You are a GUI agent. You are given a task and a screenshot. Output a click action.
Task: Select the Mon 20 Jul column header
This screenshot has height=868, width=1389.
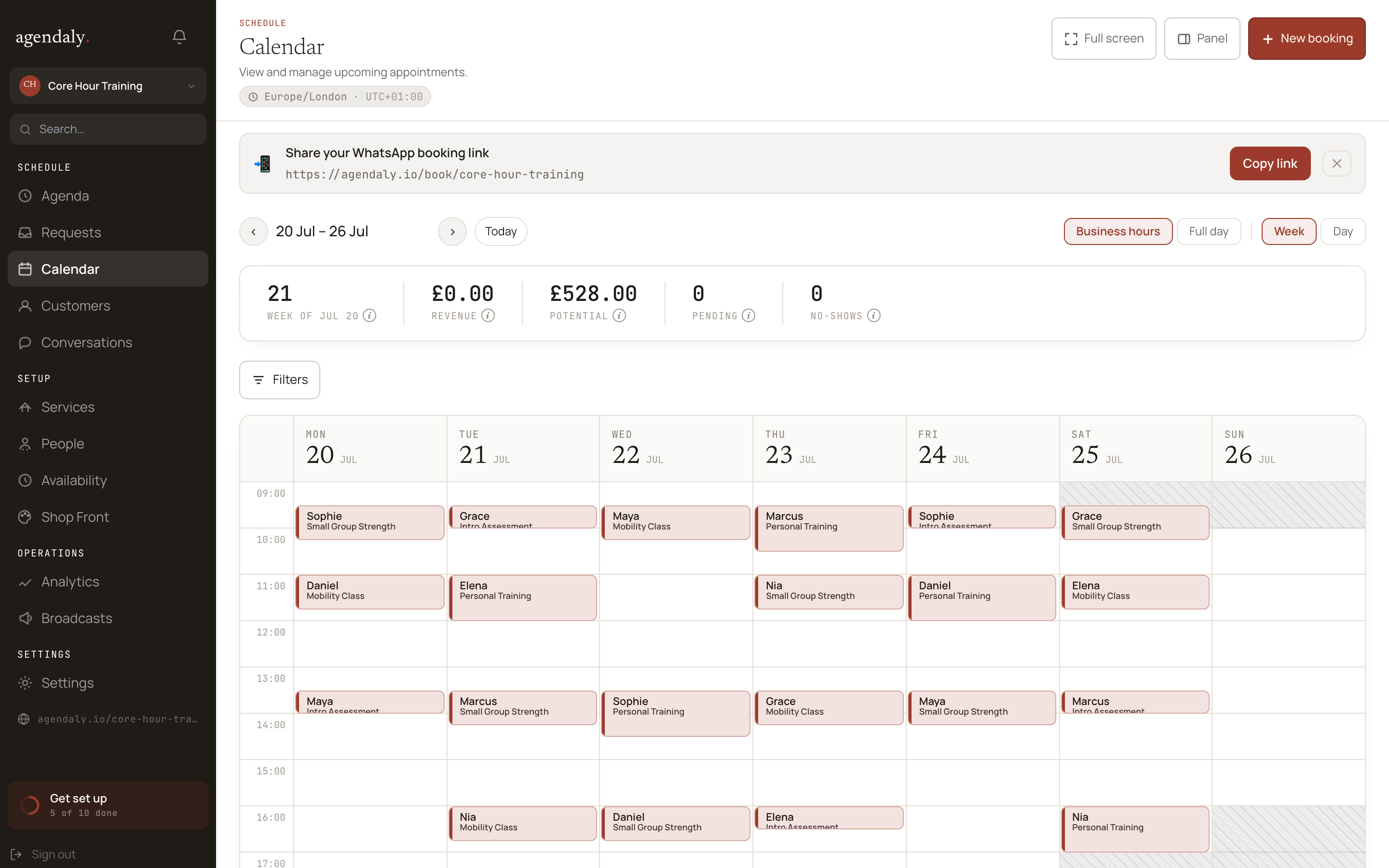[370, 448]
